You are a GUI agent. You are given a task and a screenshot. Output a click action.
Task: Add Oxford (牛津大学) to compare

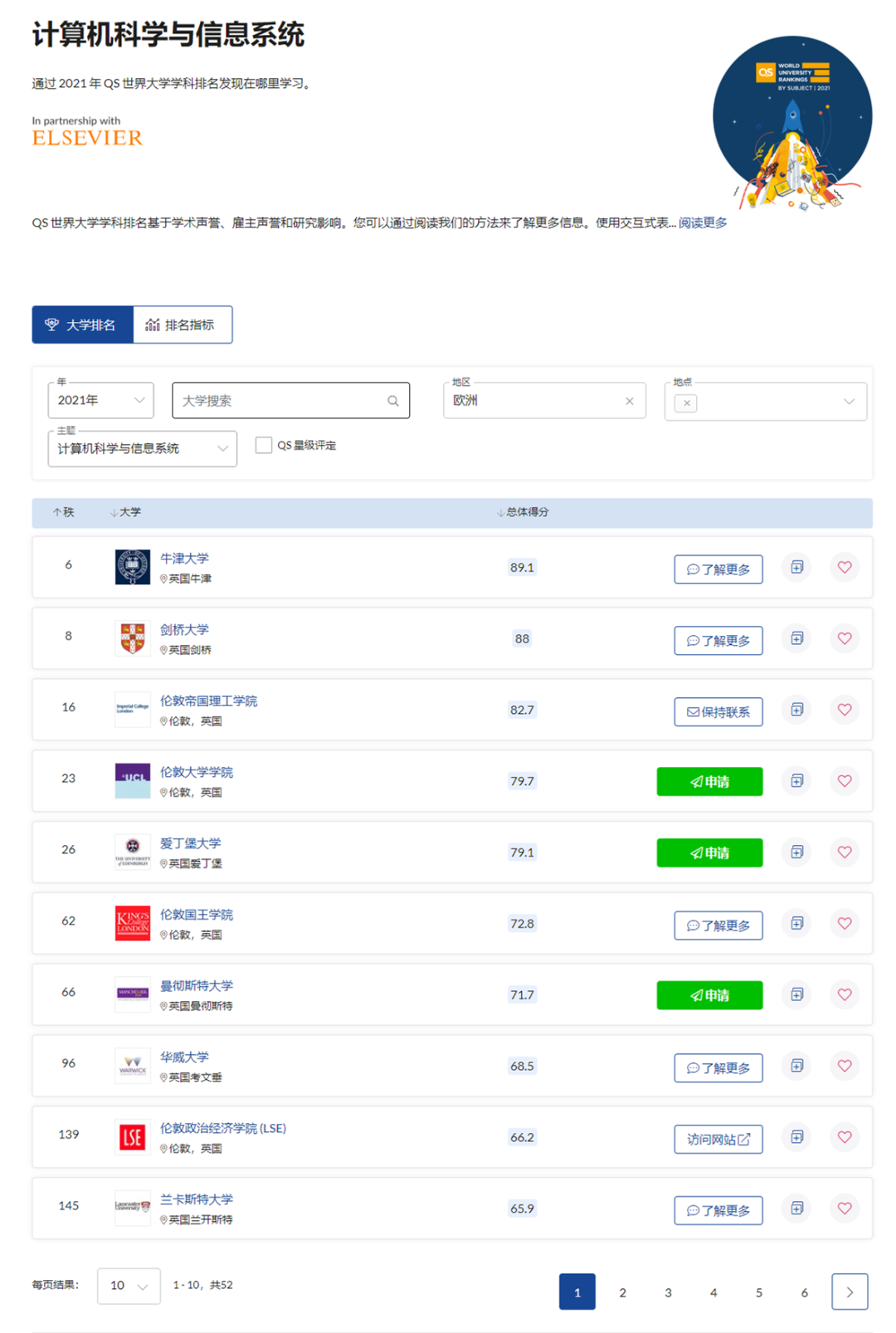(796, 568)
